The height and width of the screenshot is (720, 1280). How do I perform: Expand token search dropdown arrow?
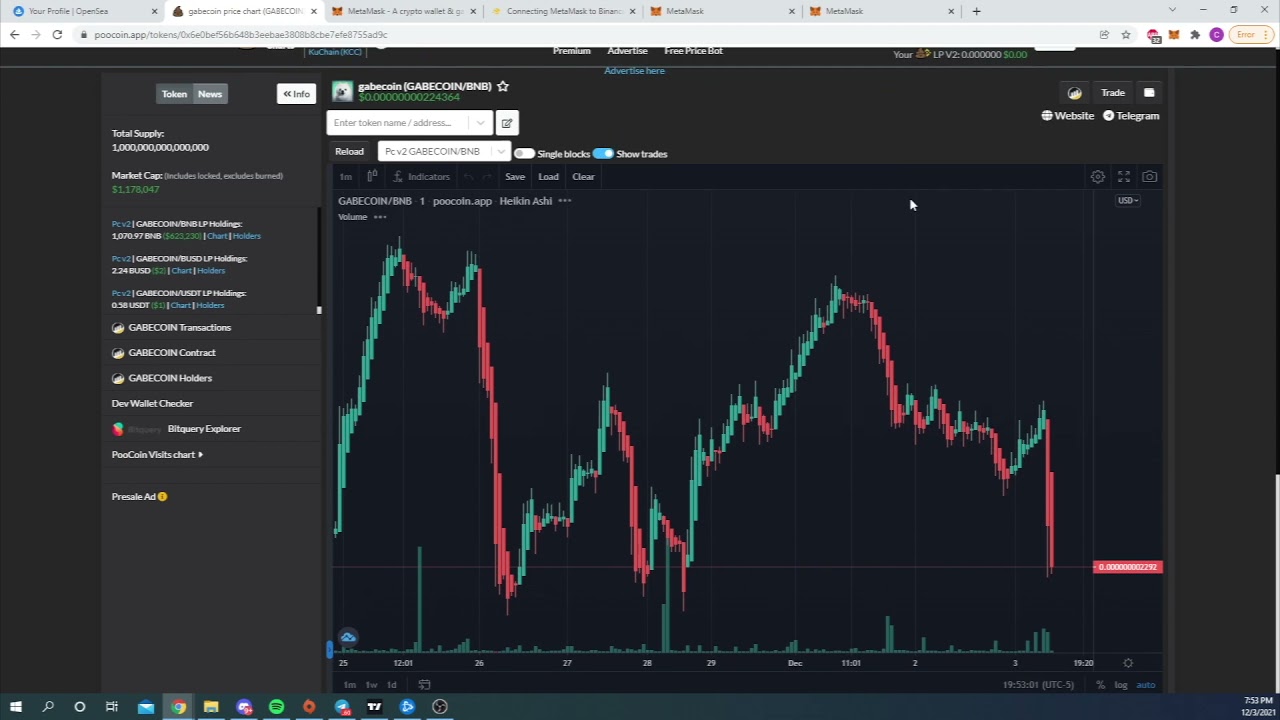pyautogui.click(x=480, y=123)
